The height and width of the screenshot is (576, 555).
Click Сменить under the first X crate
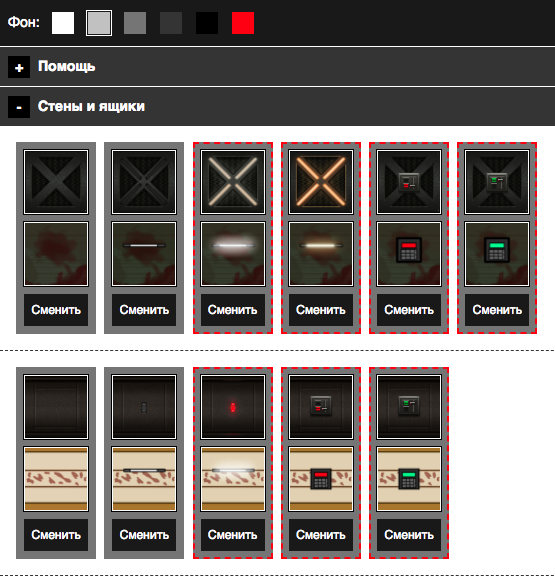pyautogui.click(x=56, y=310)
